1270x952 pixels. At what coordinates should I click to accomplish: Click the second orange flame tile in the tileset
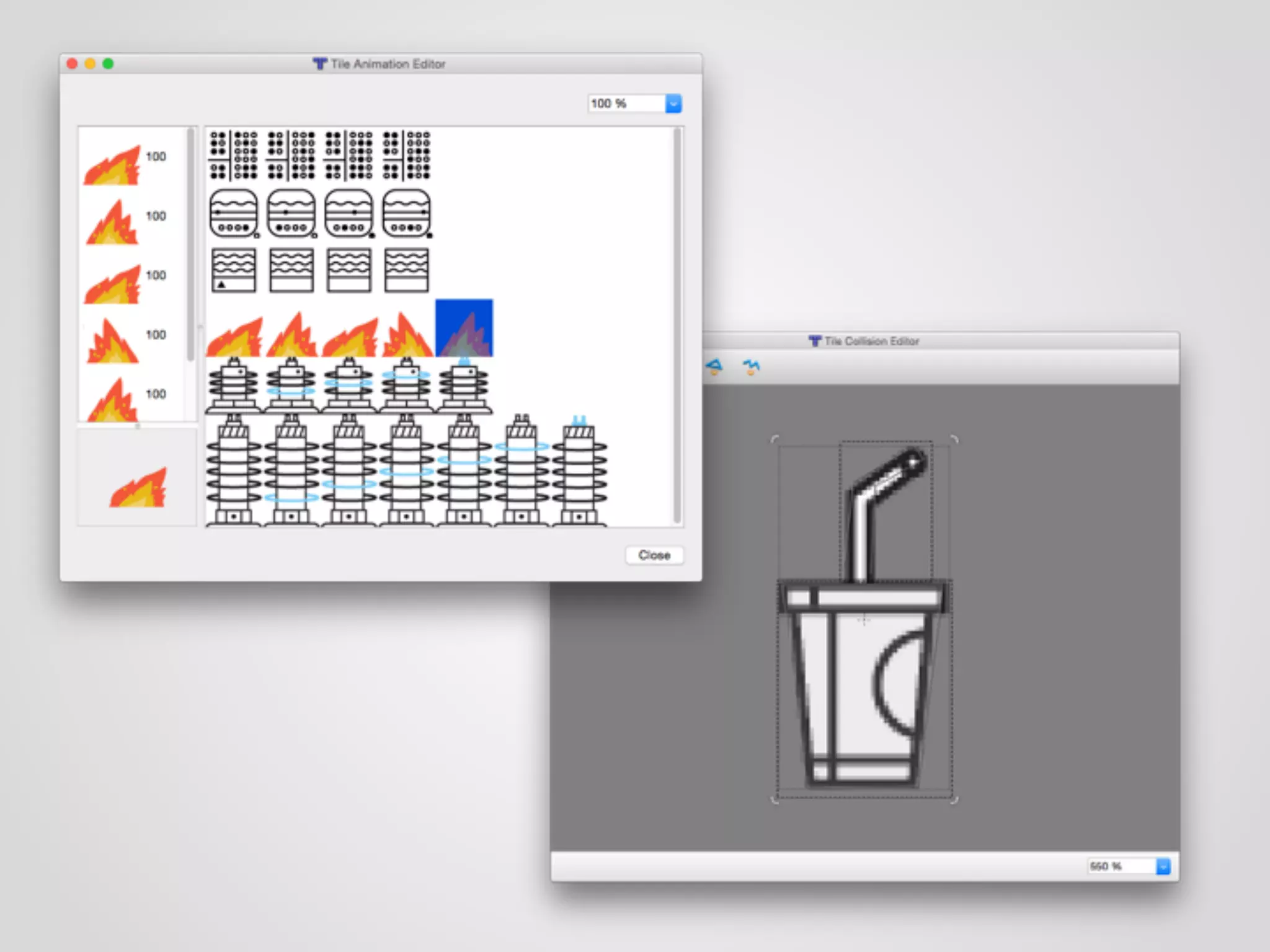[x=291, y=335]
